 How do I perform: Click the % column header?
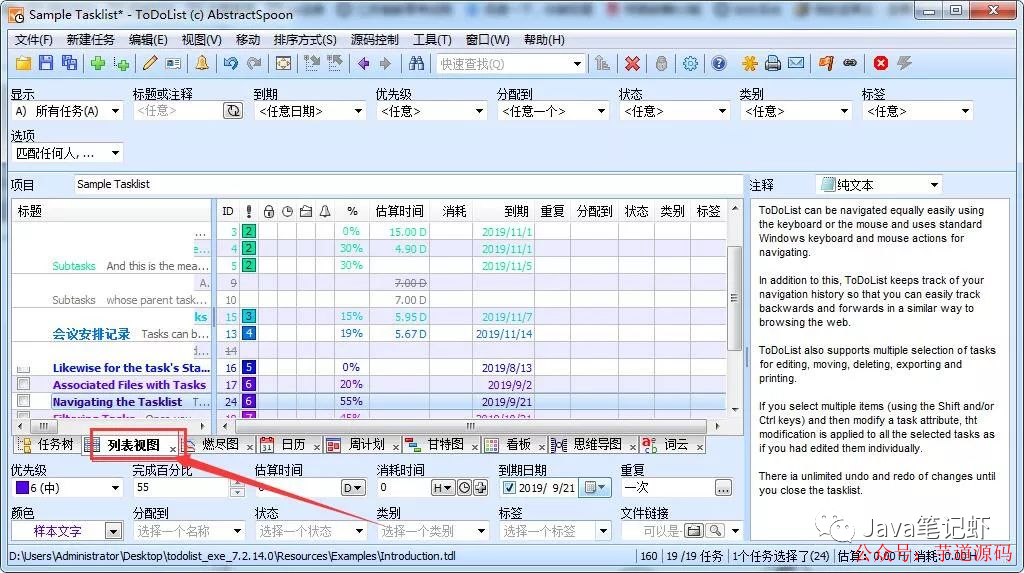[x=352, y=211]
